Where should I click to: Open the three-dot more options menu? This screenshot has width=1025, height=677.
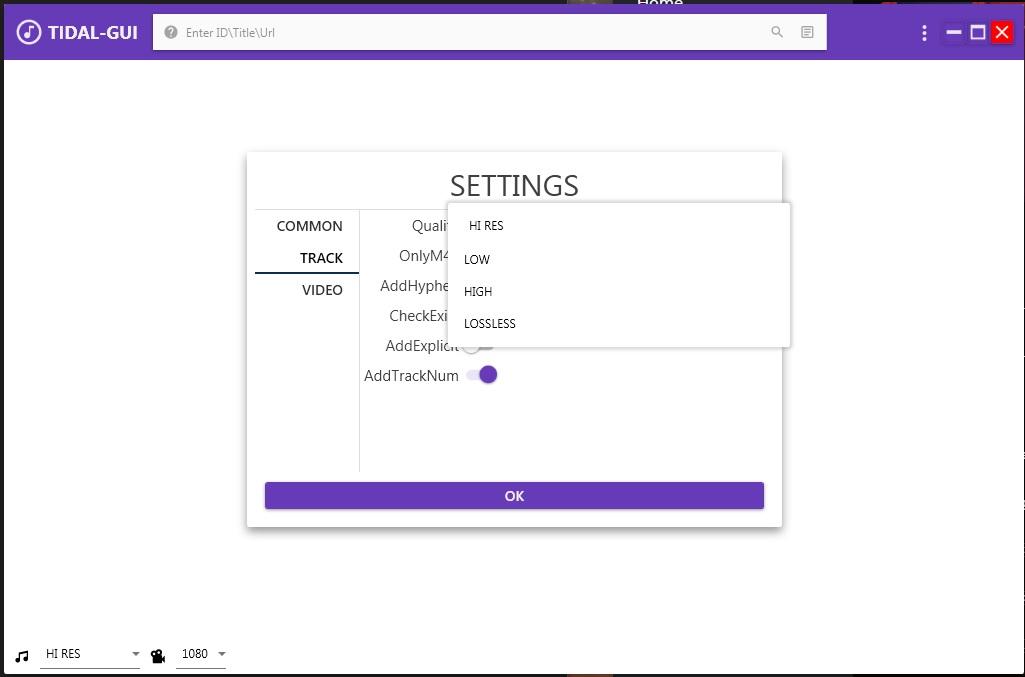924,33
